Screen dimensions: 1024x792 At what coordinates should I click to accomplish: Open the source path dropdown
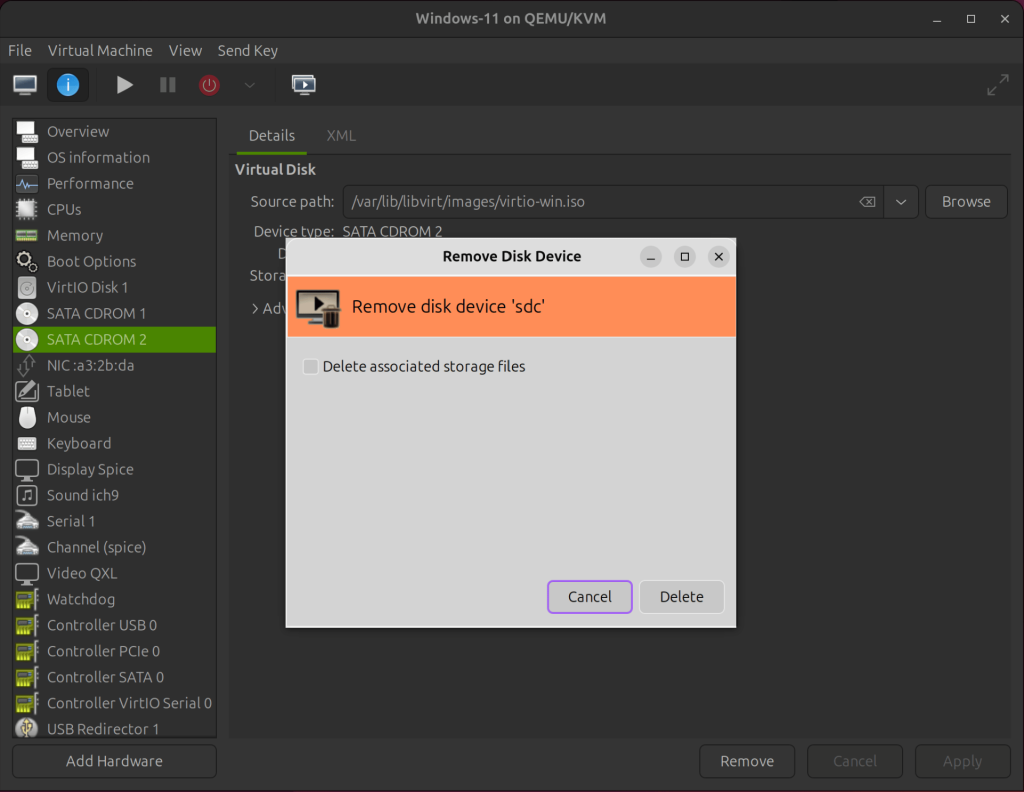[900, 201]
